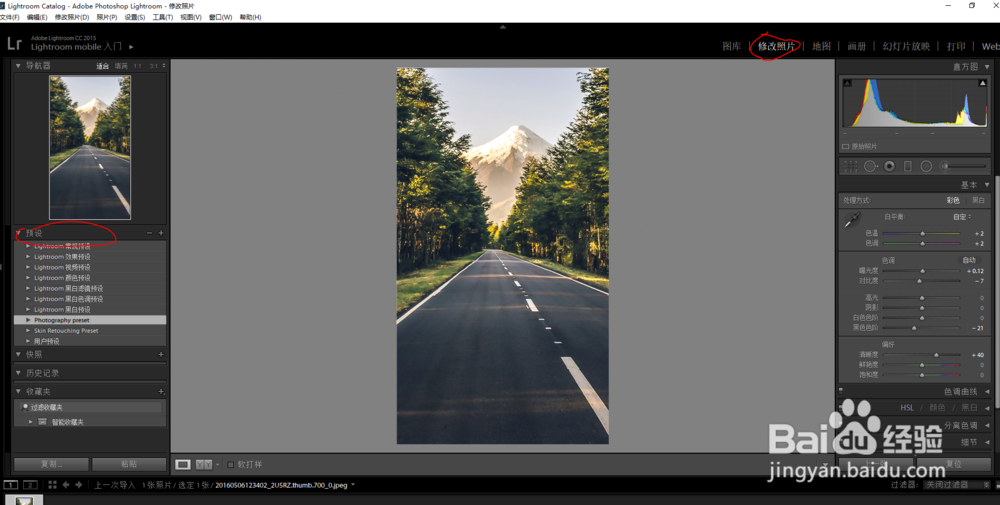Click the play arrow next to Lightroom mobile
The image size is (1000, 505).
[x=131, y=47]
